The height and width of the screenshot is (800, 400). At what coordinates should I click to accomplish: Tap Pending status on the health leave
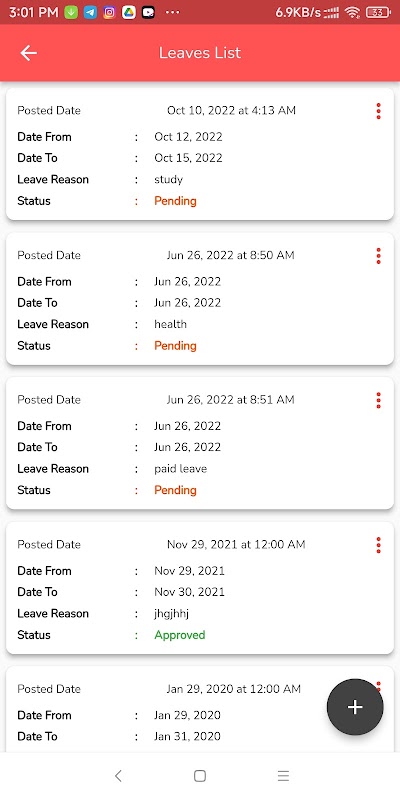(175, 345)
